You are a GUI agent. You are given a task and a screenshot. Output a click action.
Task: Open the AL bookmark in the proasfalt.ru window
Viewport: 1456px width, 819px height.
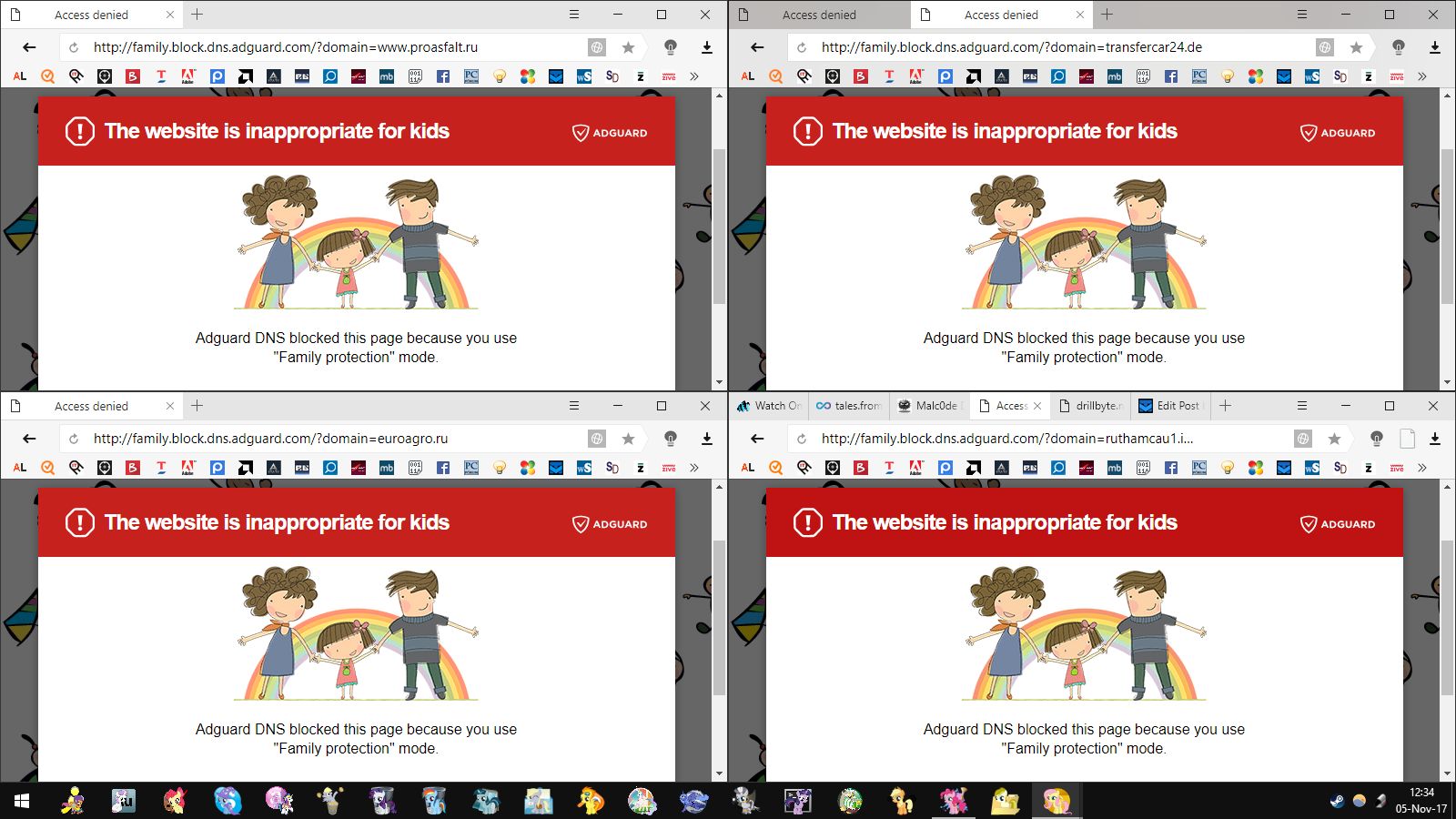pyautogui.click(x=20, y=76)
